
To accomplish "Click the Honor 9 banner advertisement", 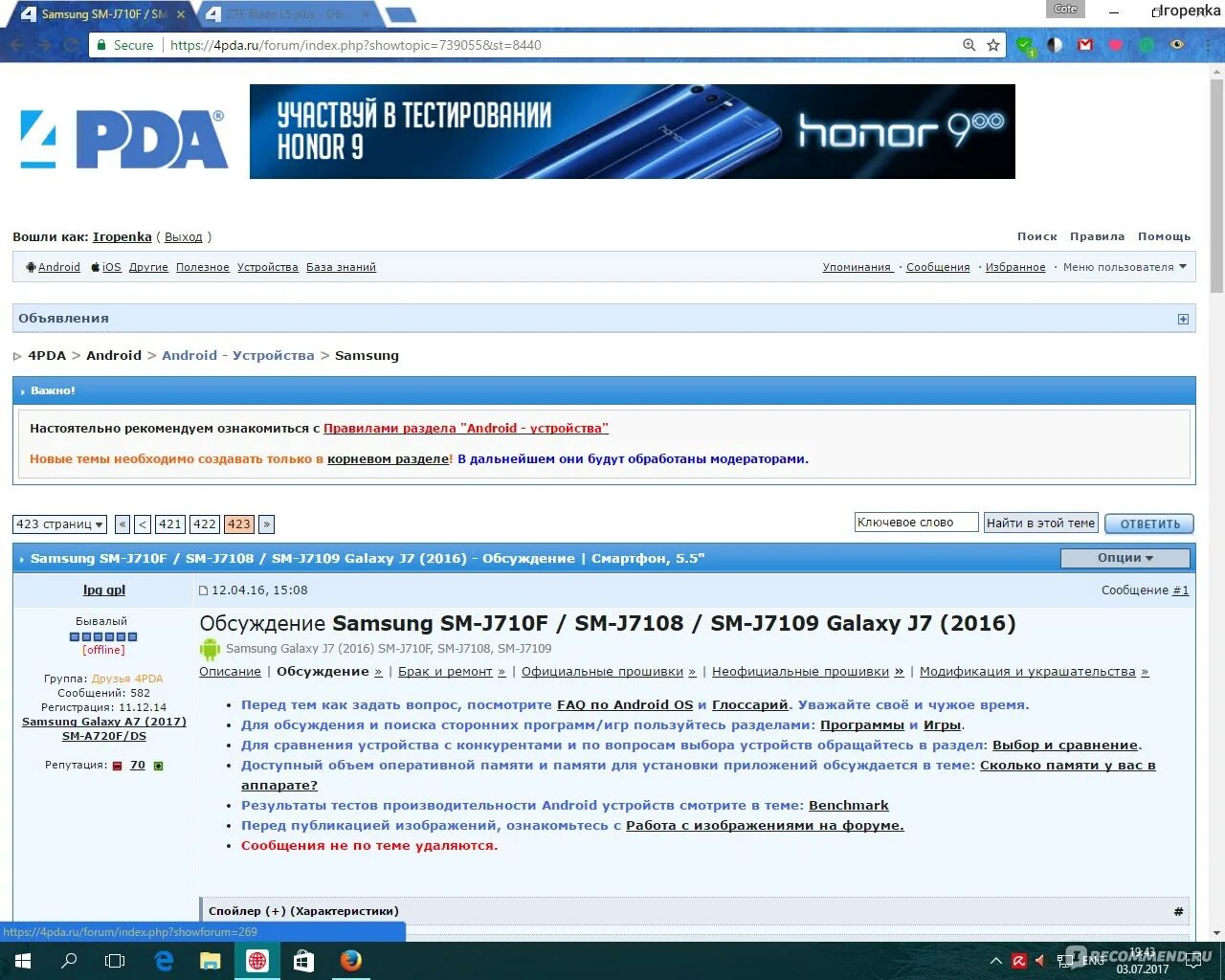I will pyautogui.click(x=633, y=131).
